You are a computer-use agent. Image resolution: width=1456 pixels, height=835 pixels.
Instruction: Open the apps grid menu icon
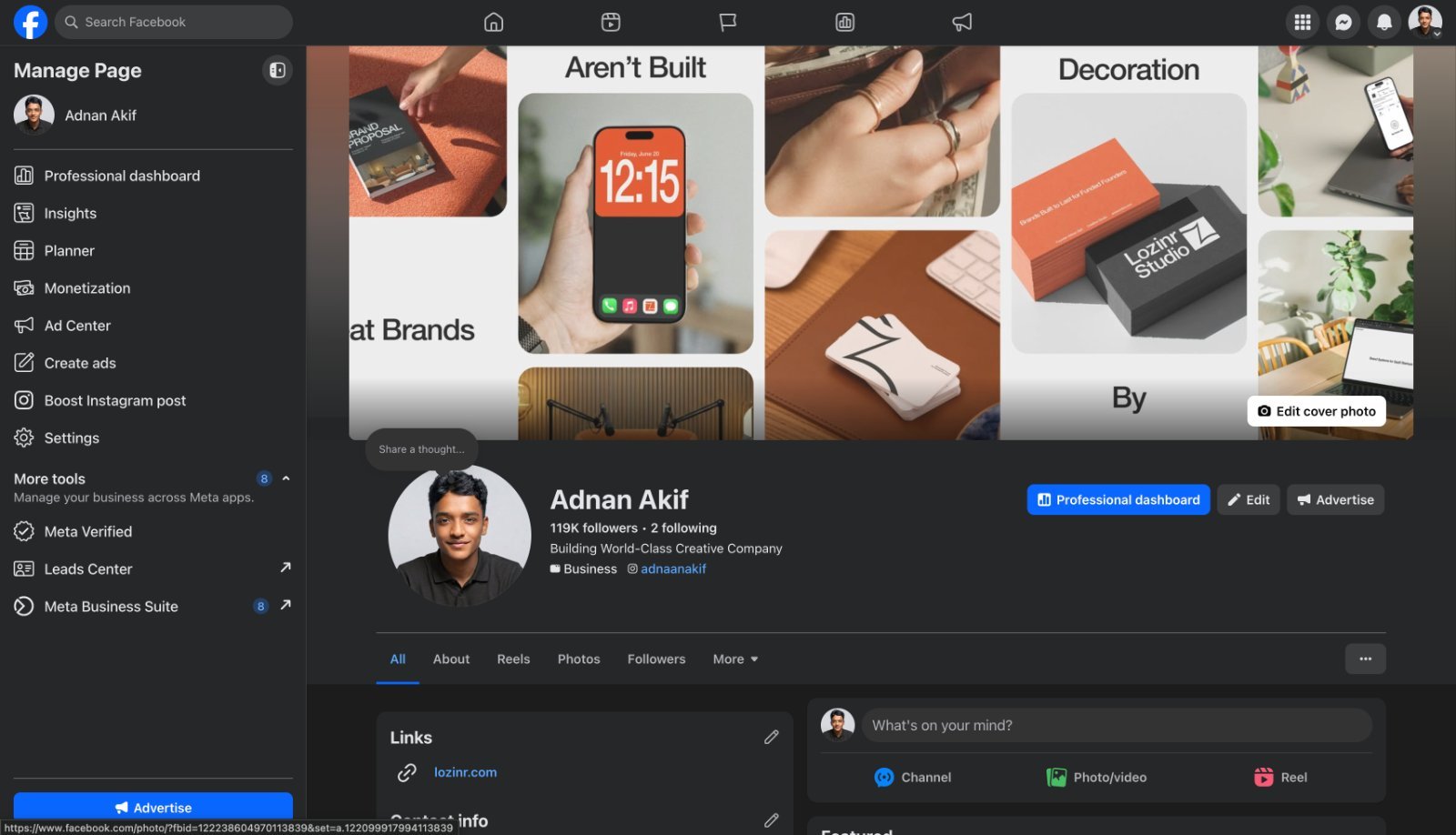tap(1302, 22)
